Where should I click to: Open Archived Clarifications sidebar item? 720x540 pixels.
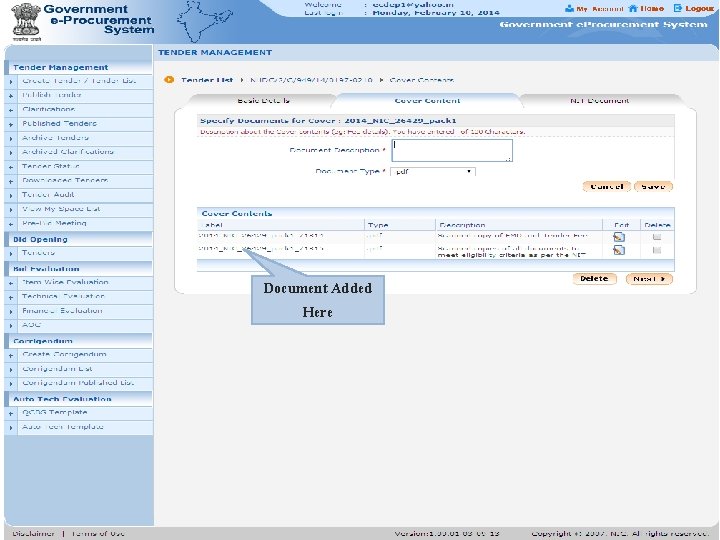pyautogui.click(x=68, y=152)
